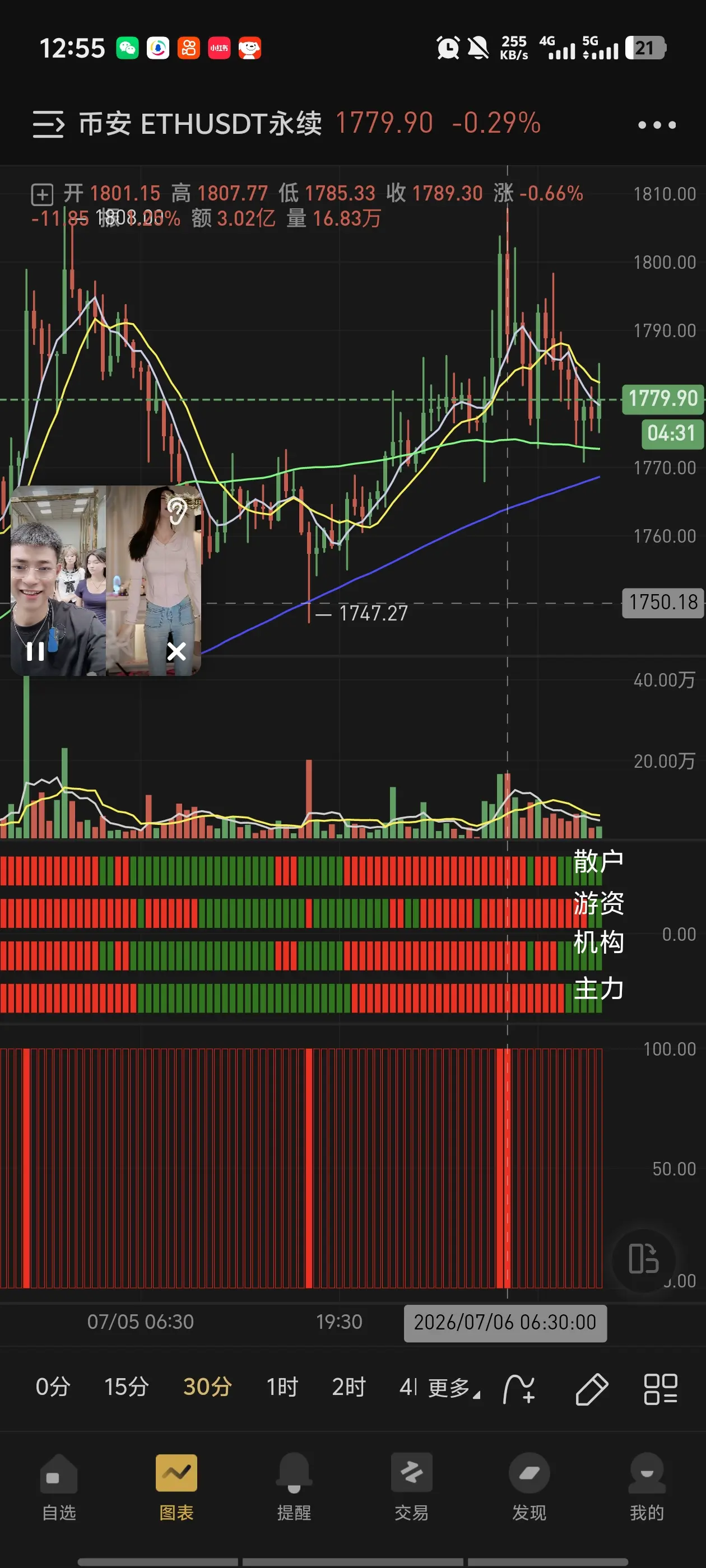Screen dimensions: 706x1568
Task: Expand the OHLC info plus icon
Action: [x=42, y=195]
